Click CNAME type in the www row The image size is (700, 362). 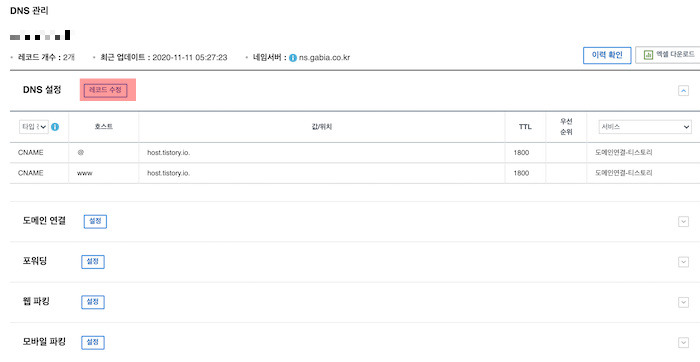[x=31, y=173]
